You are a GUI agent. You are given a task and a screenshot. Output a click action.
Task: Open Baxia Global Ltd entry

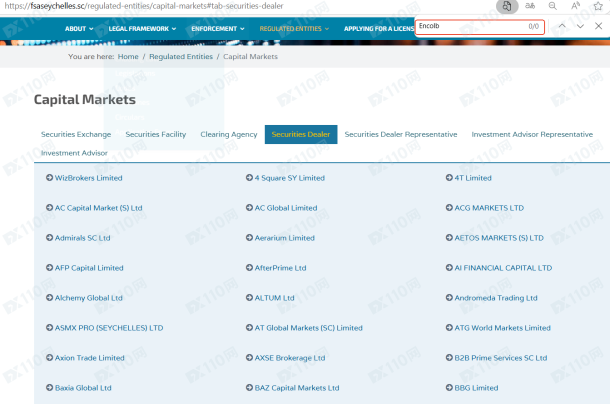coord(83,388)
